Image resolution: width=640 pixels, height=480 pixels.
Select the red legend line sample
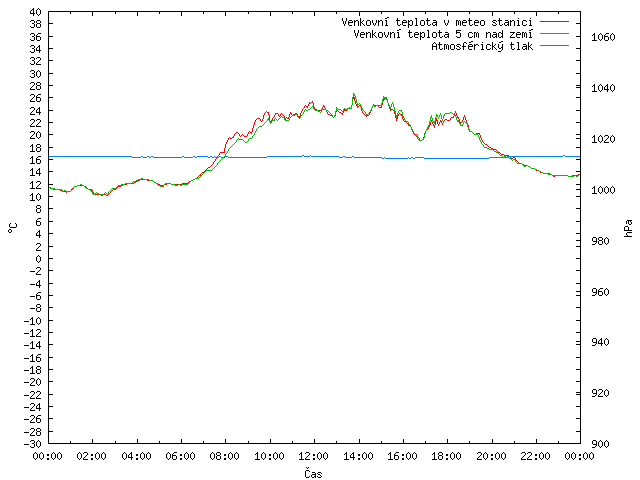554,22
